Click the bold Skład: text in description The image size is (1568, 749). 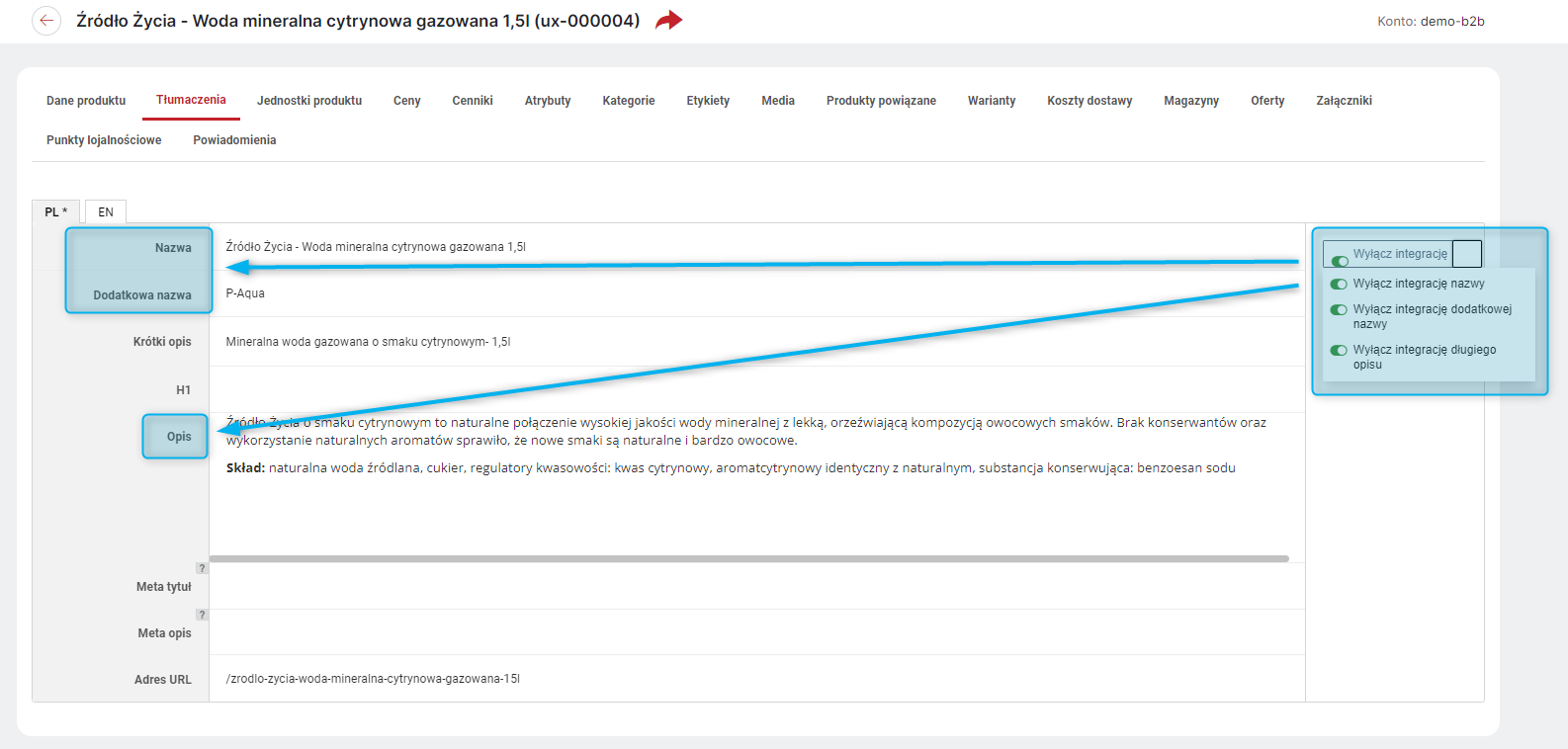pos(245,468)
